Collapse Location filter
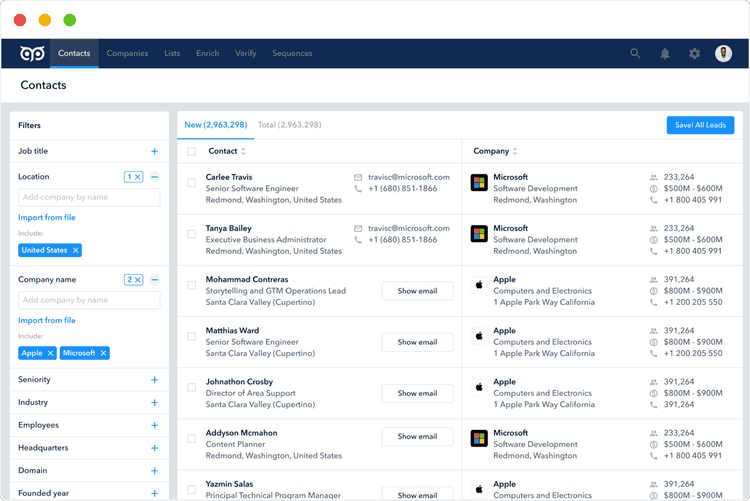750x501 pixels. pyautogui.click(x=154, y=177)
